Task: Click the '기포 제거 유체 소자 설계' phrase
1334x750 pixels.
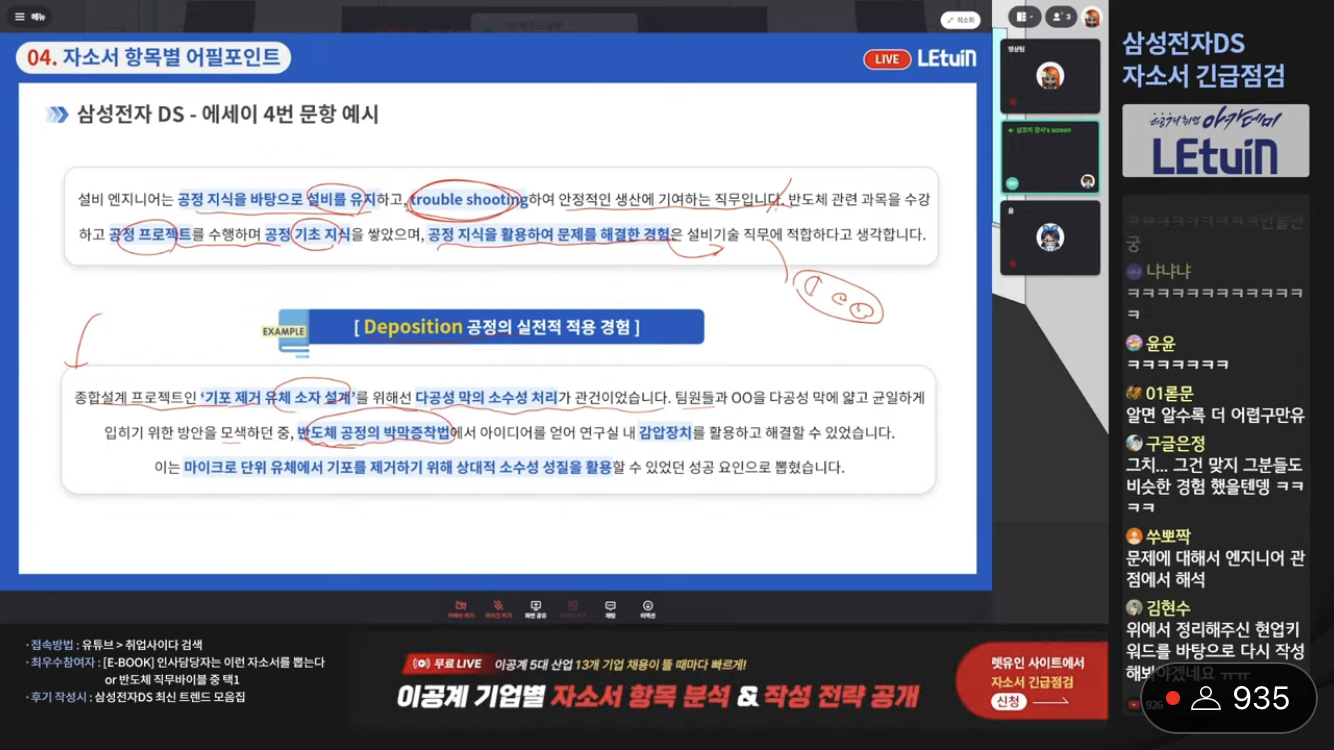Action: (x=278, y=397)
